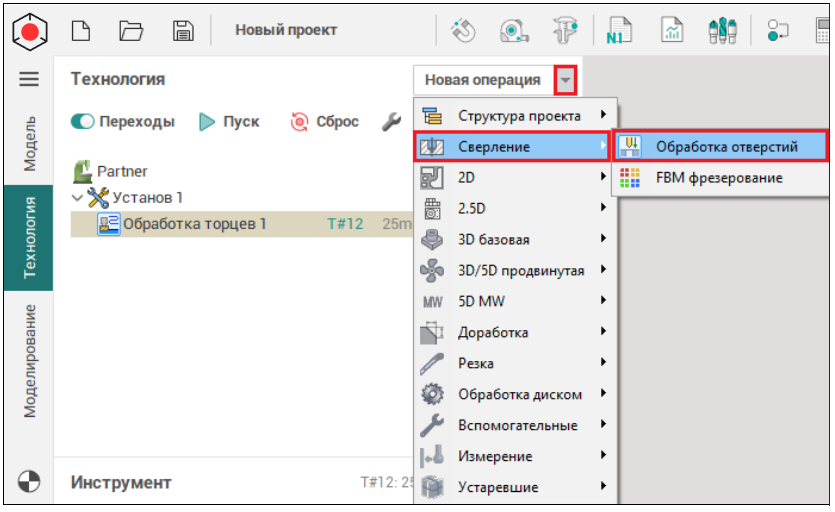The width and height of the screenshot is (835, 512).
Task: Click the wrench icon beside Сброс
Action: 391,122
